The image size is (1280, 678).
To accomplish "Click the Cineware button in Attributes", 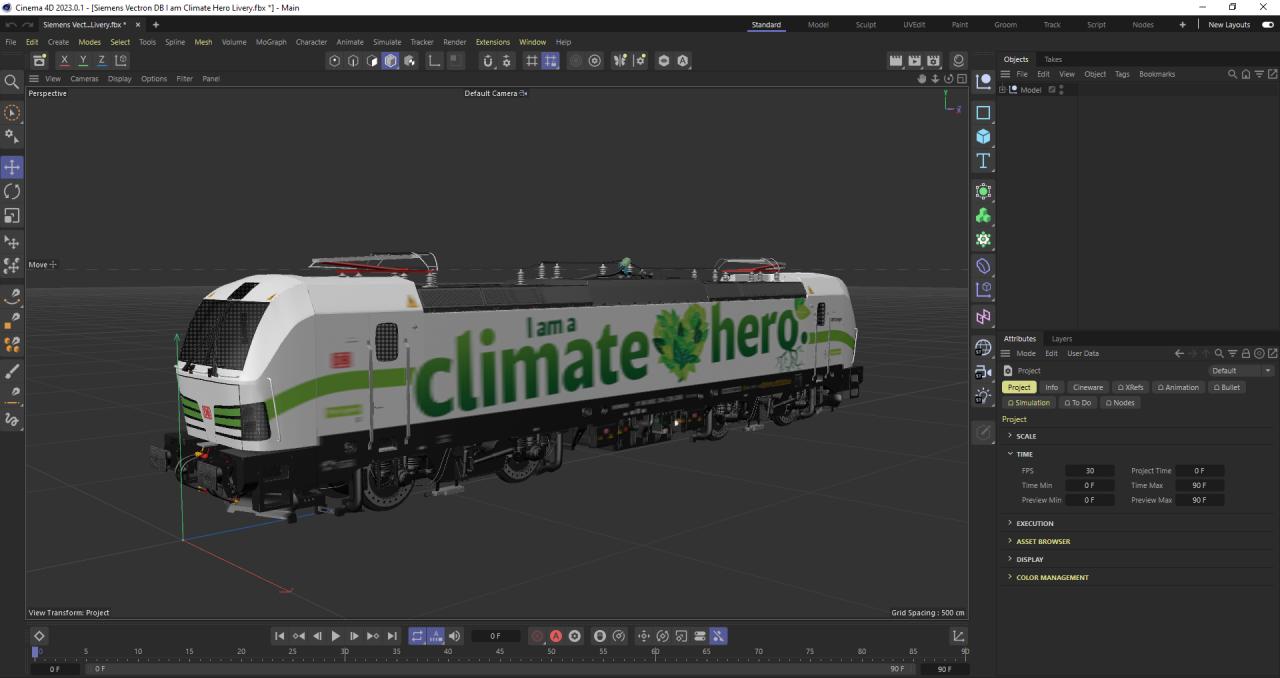I will [1087, 387].
